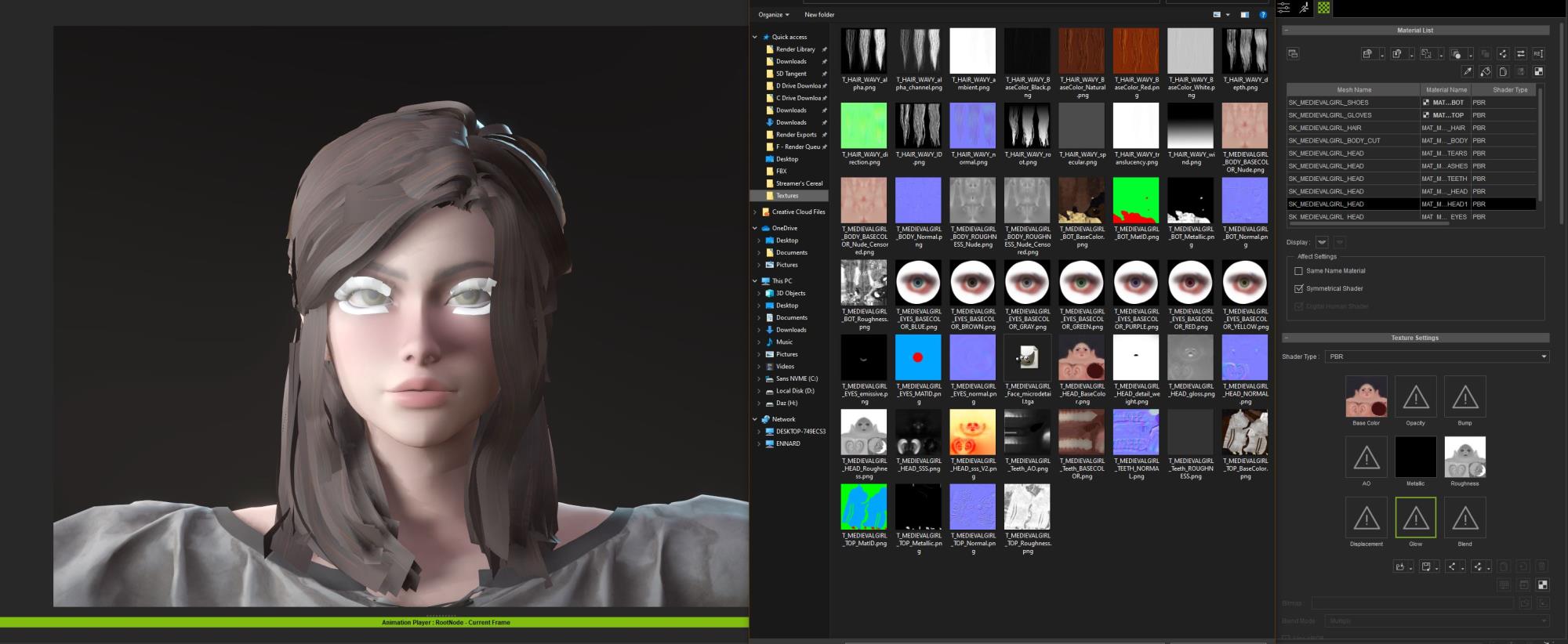This screenshot has height=644, width=1568.
Task: Click the save material icon with upload arrow
Action: [1397, 53]
